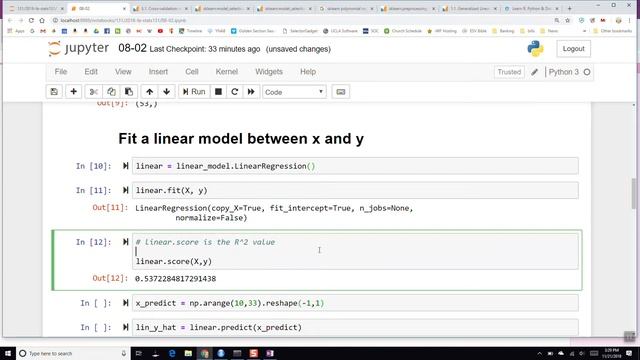Open the Widgets menu
This screenshot has width=640, height=360.
(x=269, y=72)
